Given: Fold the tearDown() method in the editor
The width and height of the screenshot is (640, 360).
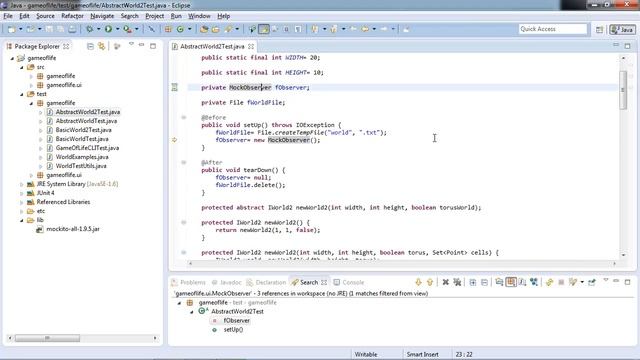Looking at the screenshot, I should (x=184, y=162).
